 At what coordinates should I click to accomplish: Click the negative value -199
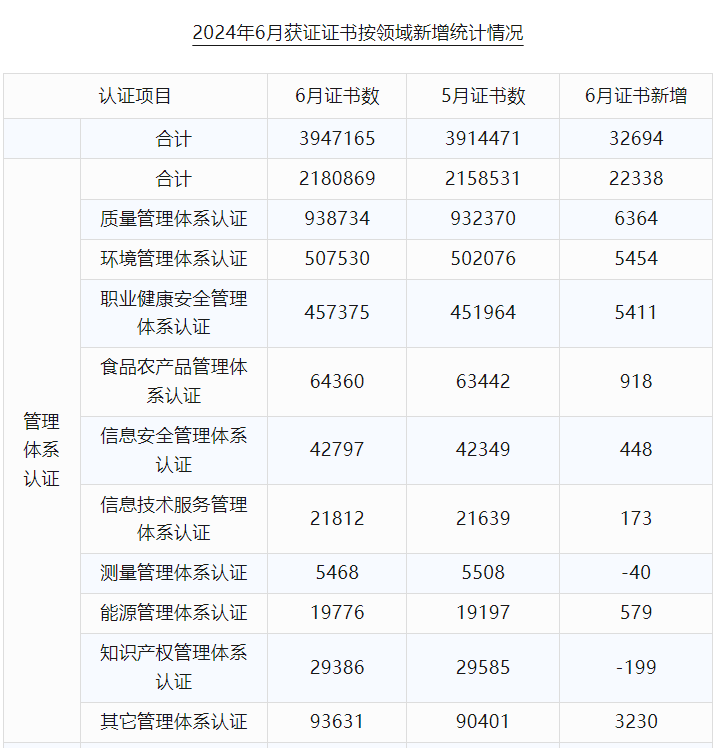click(x=636, y=667)
